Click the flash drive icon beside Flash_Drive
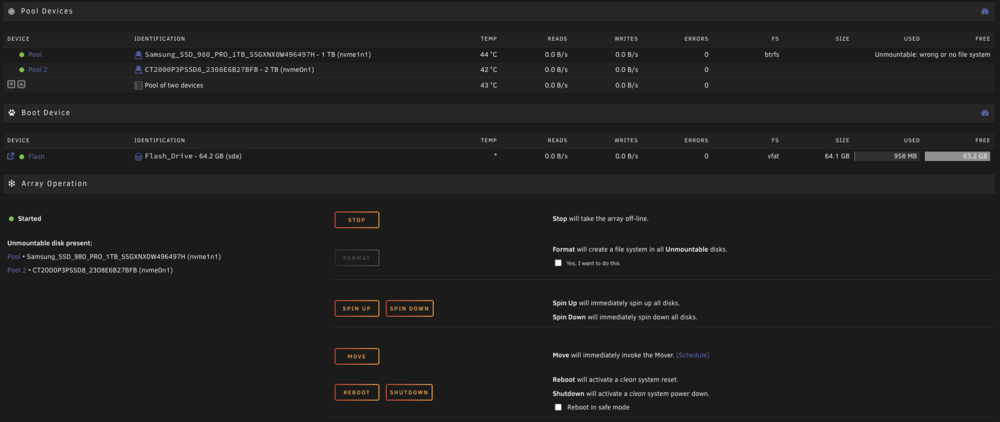This screenshot has height=422, width=1000. (x=138, y=156)
